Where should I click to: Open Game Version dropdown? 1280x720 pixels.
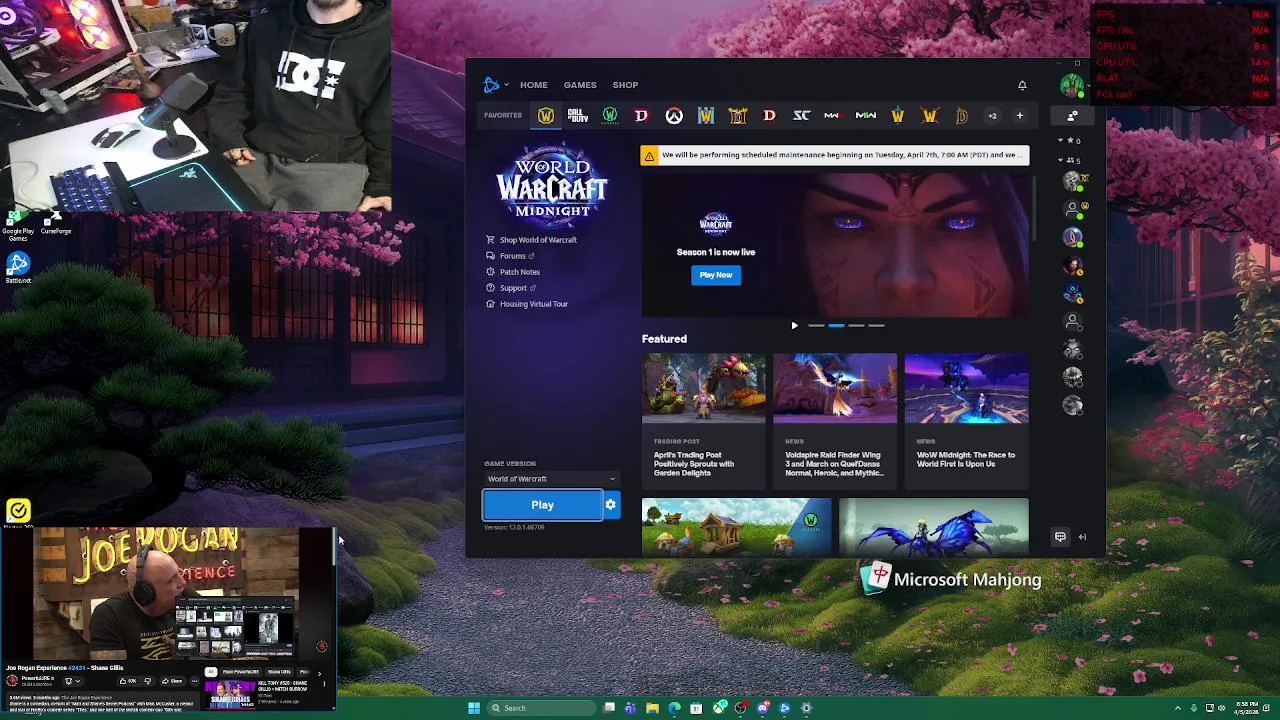click(551, 479)
